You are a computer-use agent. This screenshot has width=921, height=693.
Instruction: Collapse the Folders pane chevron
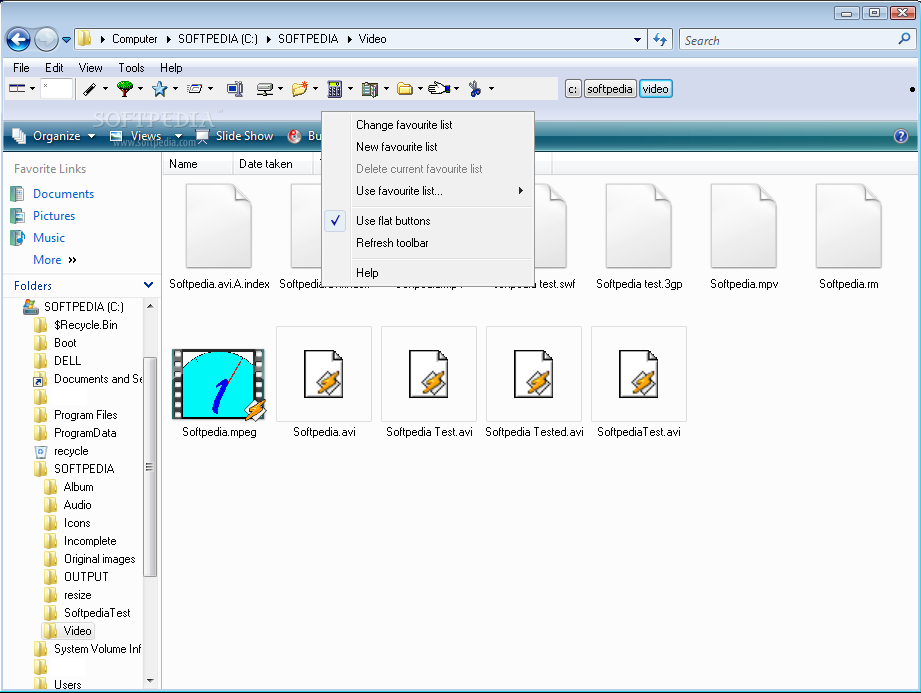tap(149, 285)
